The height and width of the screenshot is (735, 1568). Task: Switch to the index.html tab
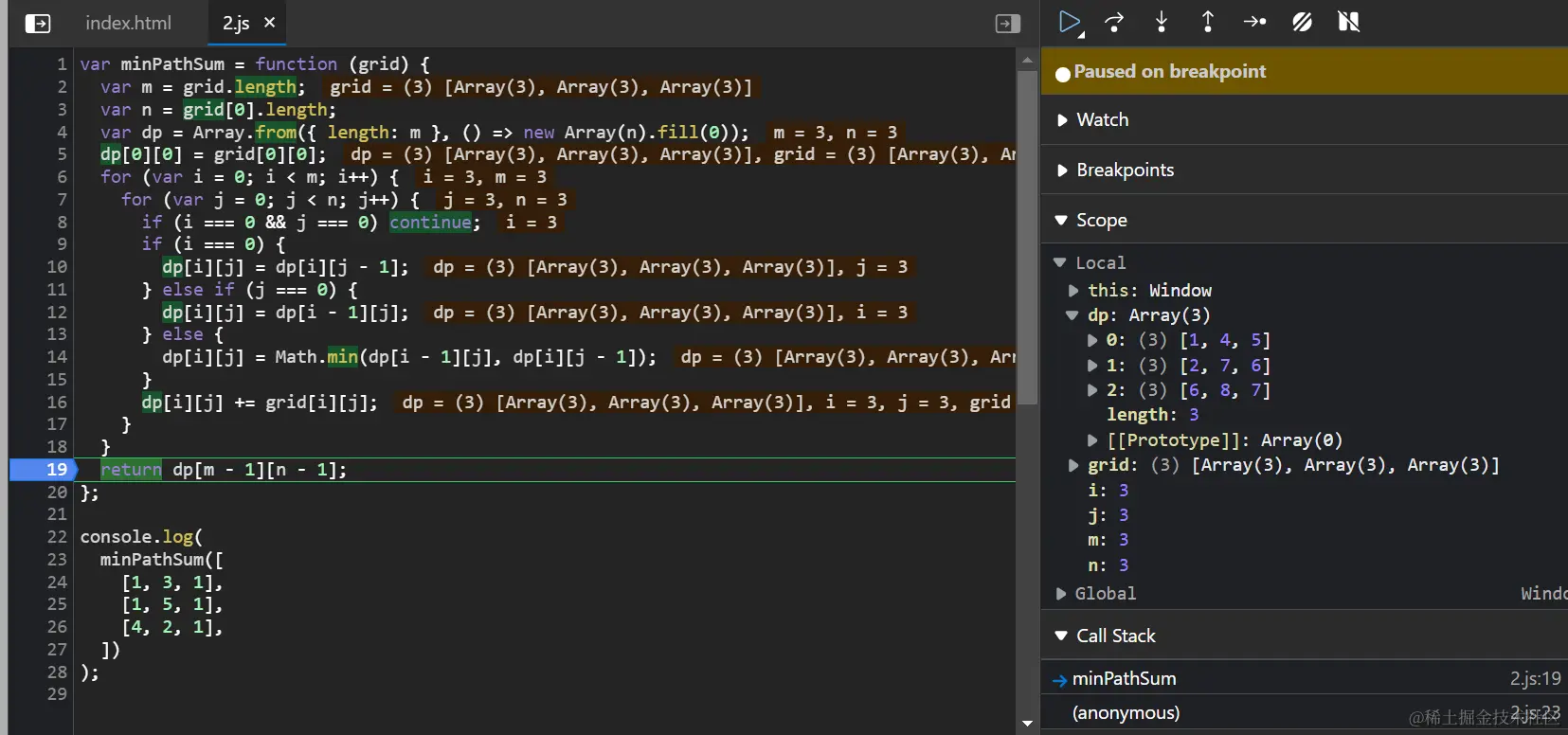[x=128, y=23]
